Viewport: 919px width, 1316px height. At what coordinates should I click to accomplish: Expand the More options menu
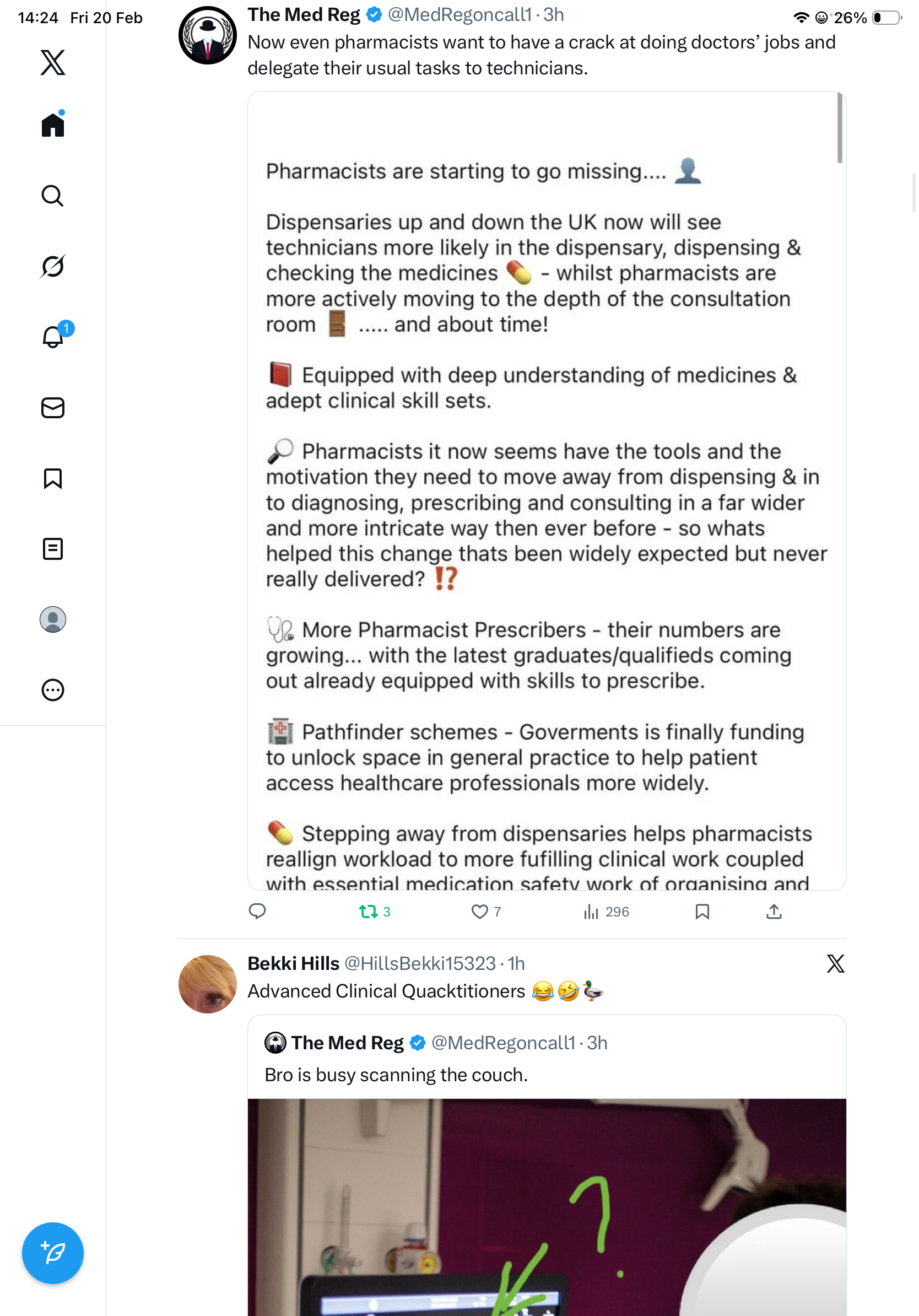(53, 689)
